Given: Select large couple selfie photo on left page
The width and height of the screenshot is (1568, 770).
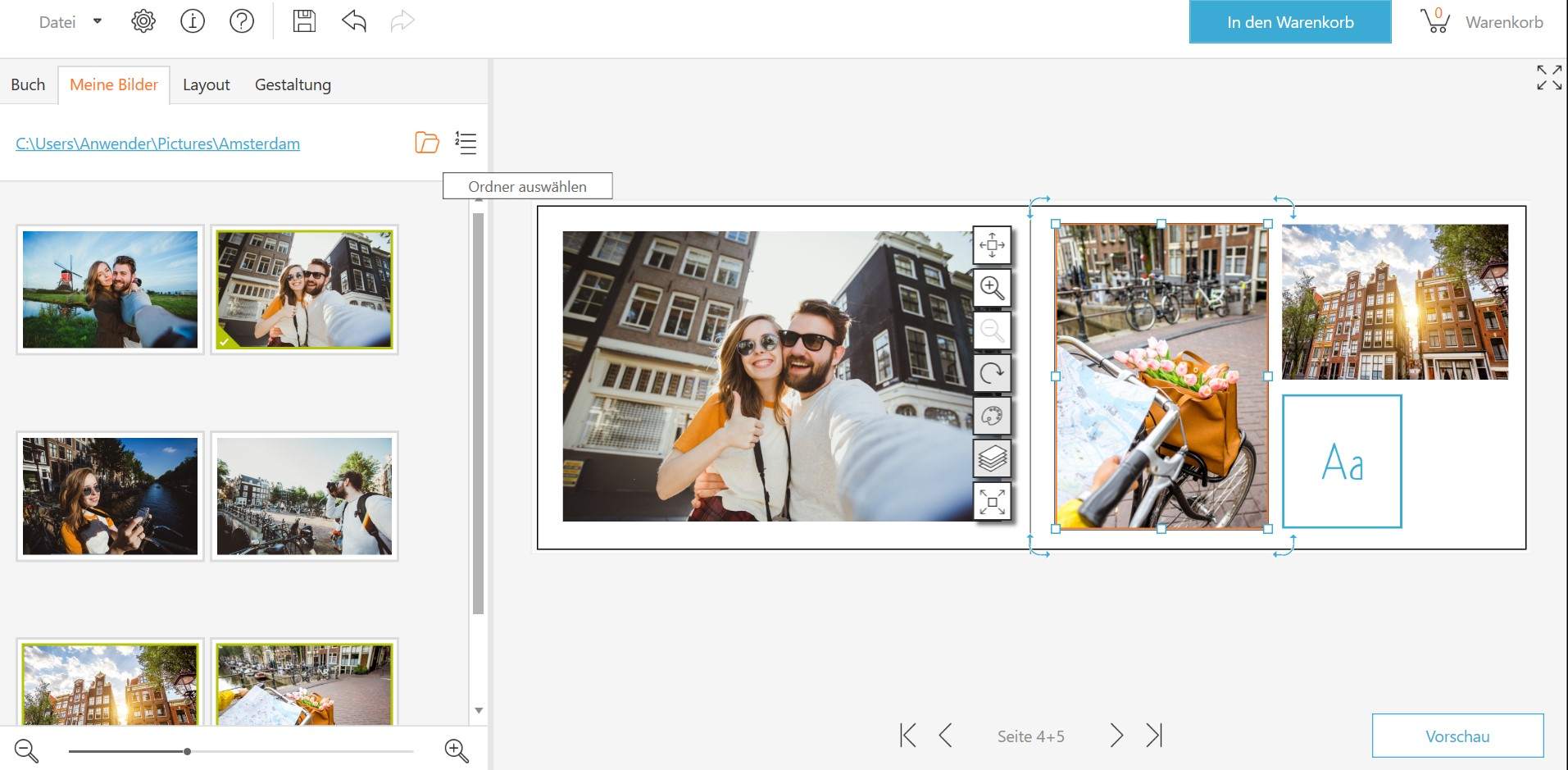Looking at the screenshot, I should click(766, 376).
